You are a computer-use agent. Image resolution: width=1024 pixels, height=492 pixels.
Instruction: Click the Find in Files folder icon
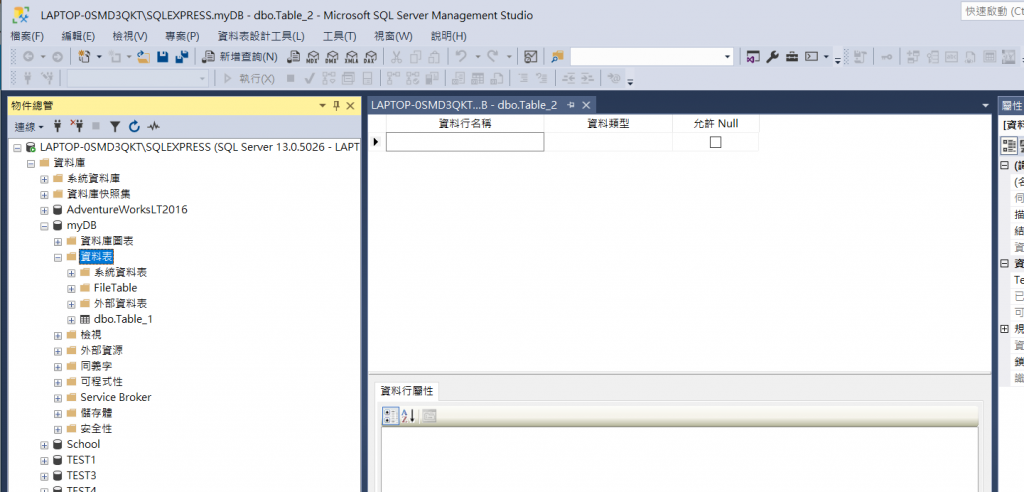557,57
